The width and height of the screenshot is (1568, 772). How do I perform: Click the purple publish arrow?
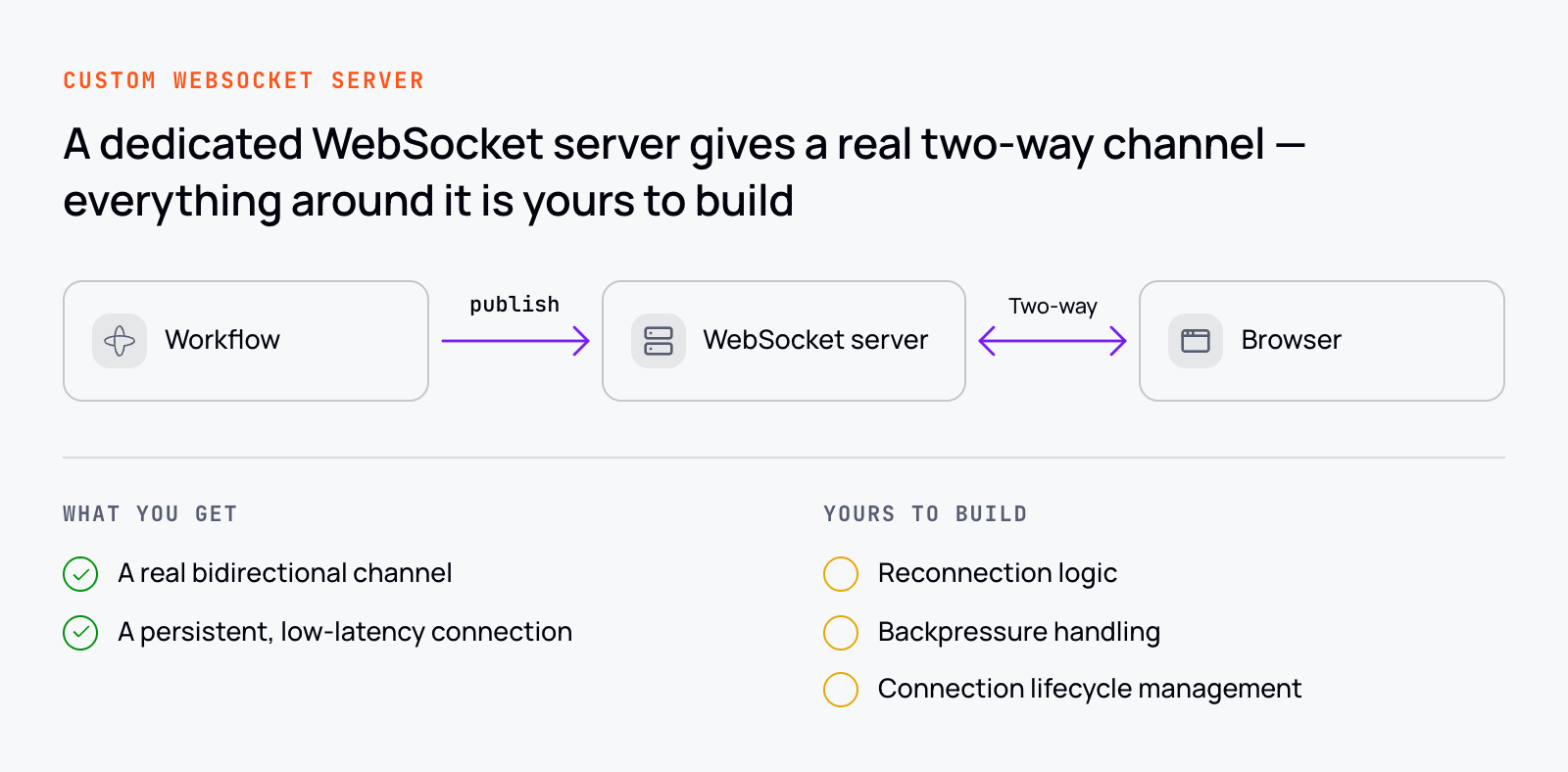click(515, 341)
